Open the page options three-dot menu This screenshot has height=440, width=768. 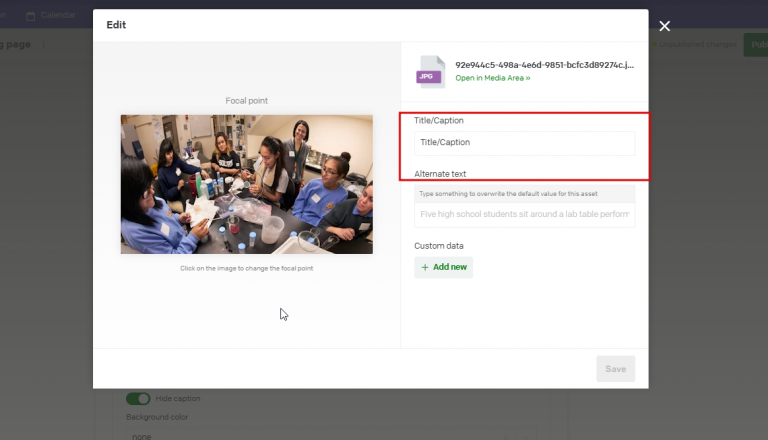coord(44,45)
